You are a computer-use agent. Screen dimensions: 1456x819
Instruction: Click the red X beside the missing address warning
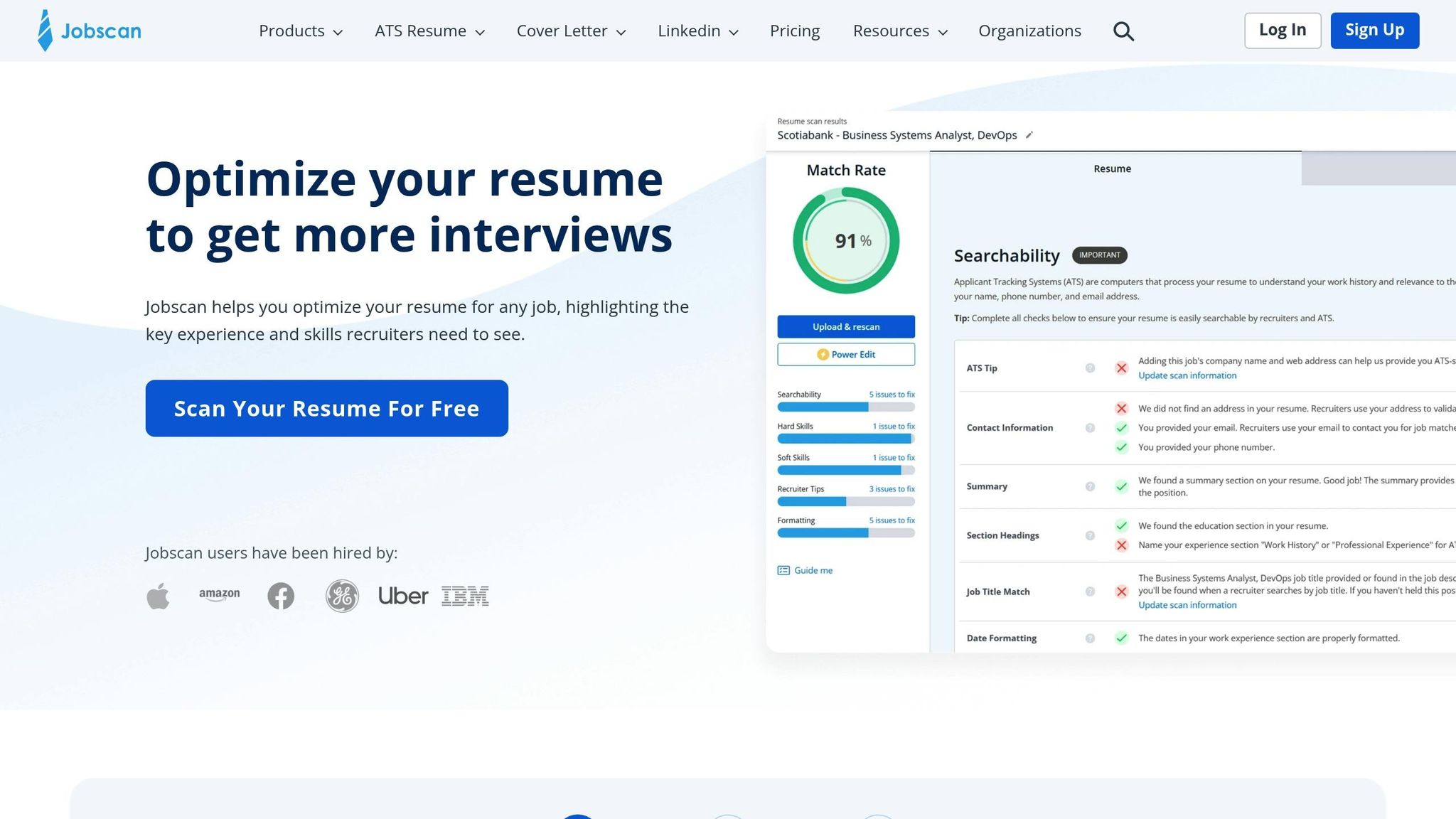1122,409
